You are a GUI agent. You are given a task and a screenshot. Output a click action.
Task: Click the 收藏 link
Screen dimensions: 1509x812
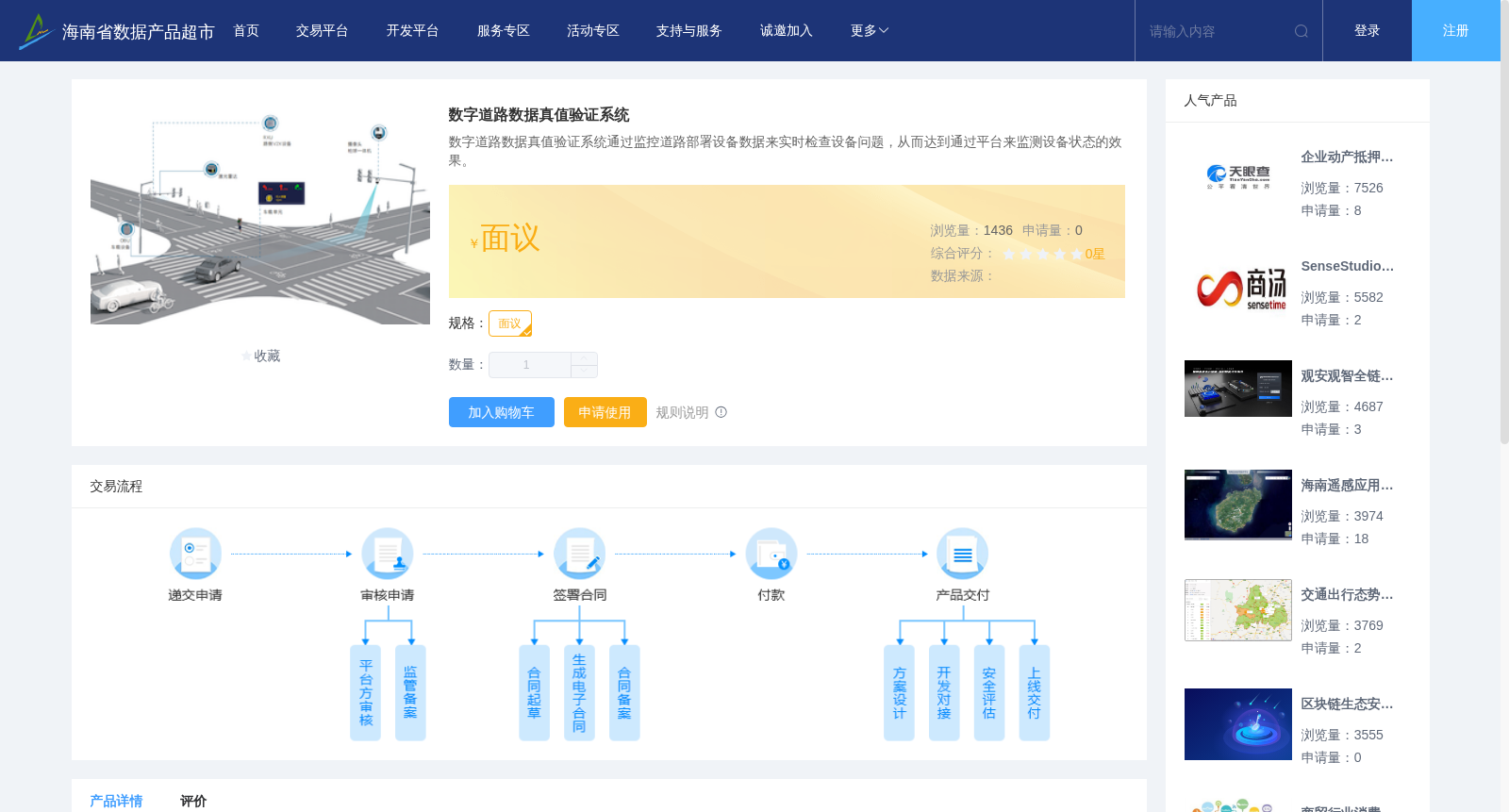[267, 356]
